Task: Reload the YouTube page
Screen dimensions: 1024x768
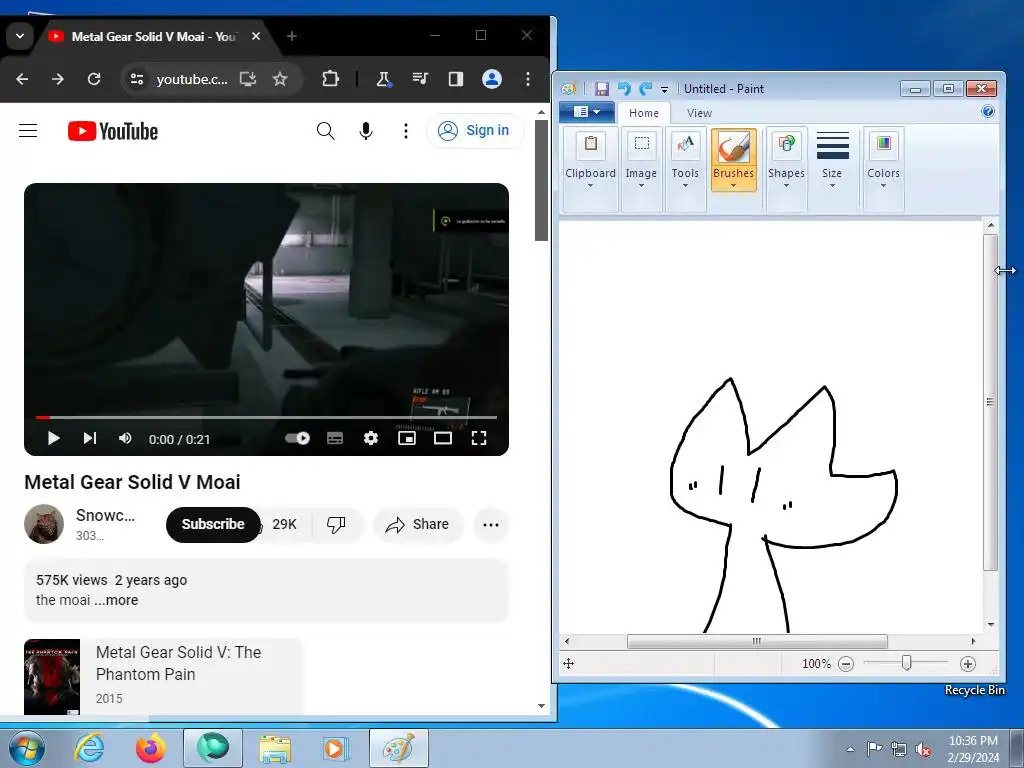Action: (94, 79)
